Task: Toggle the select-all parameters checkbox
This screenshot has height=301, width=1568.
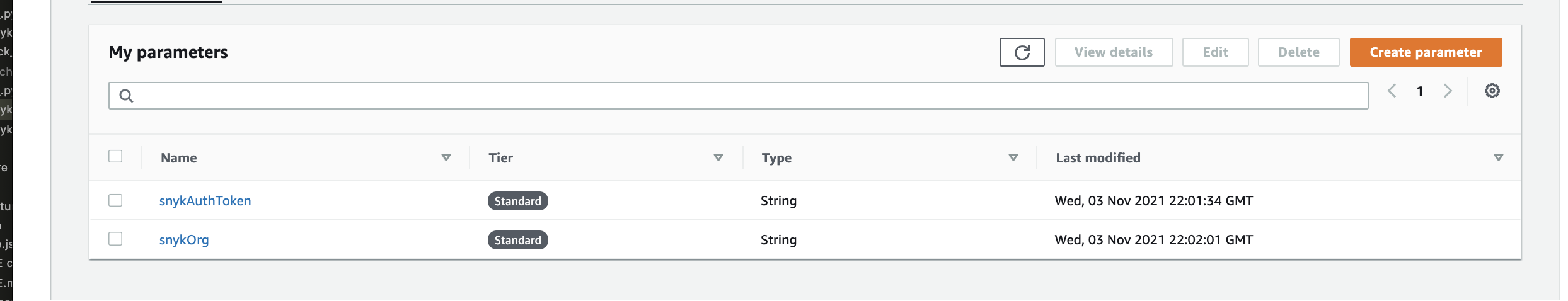Action: (x=115, y=156)
